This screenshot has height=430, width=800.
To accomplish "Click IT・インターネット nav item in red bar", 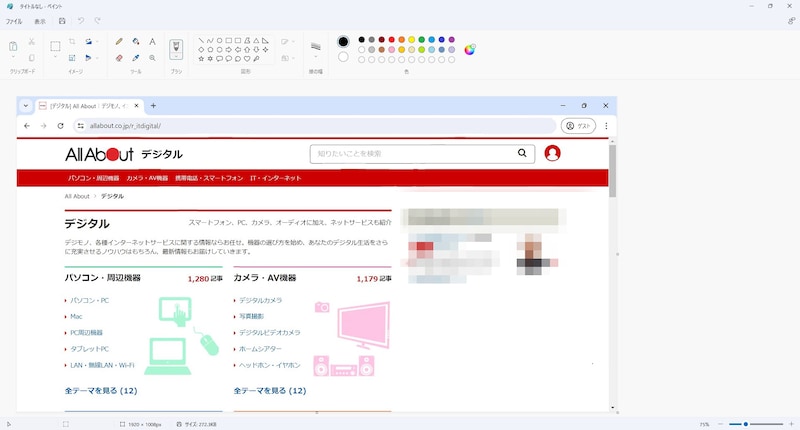I will tap(276, 178).
